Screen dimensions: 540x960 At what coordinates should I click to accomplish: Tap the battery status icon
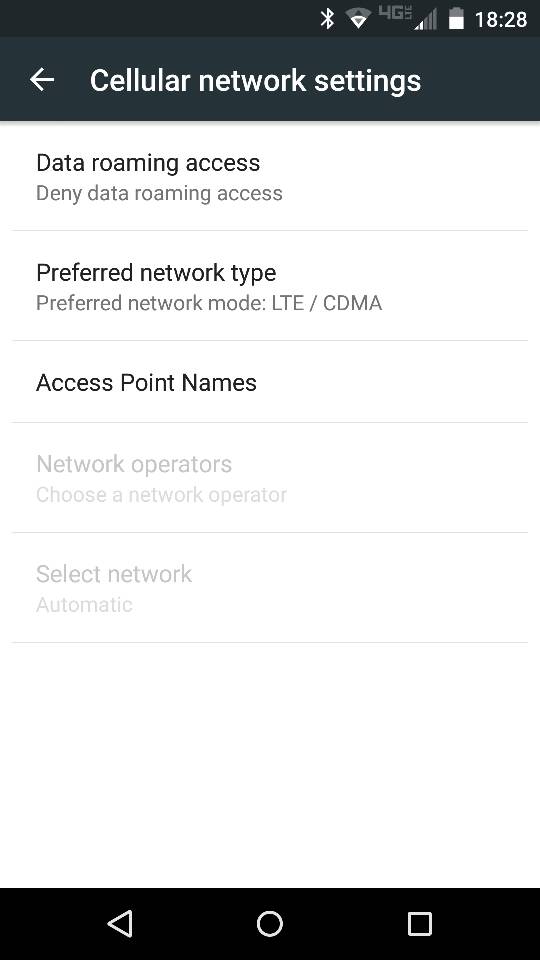[456, 19]
